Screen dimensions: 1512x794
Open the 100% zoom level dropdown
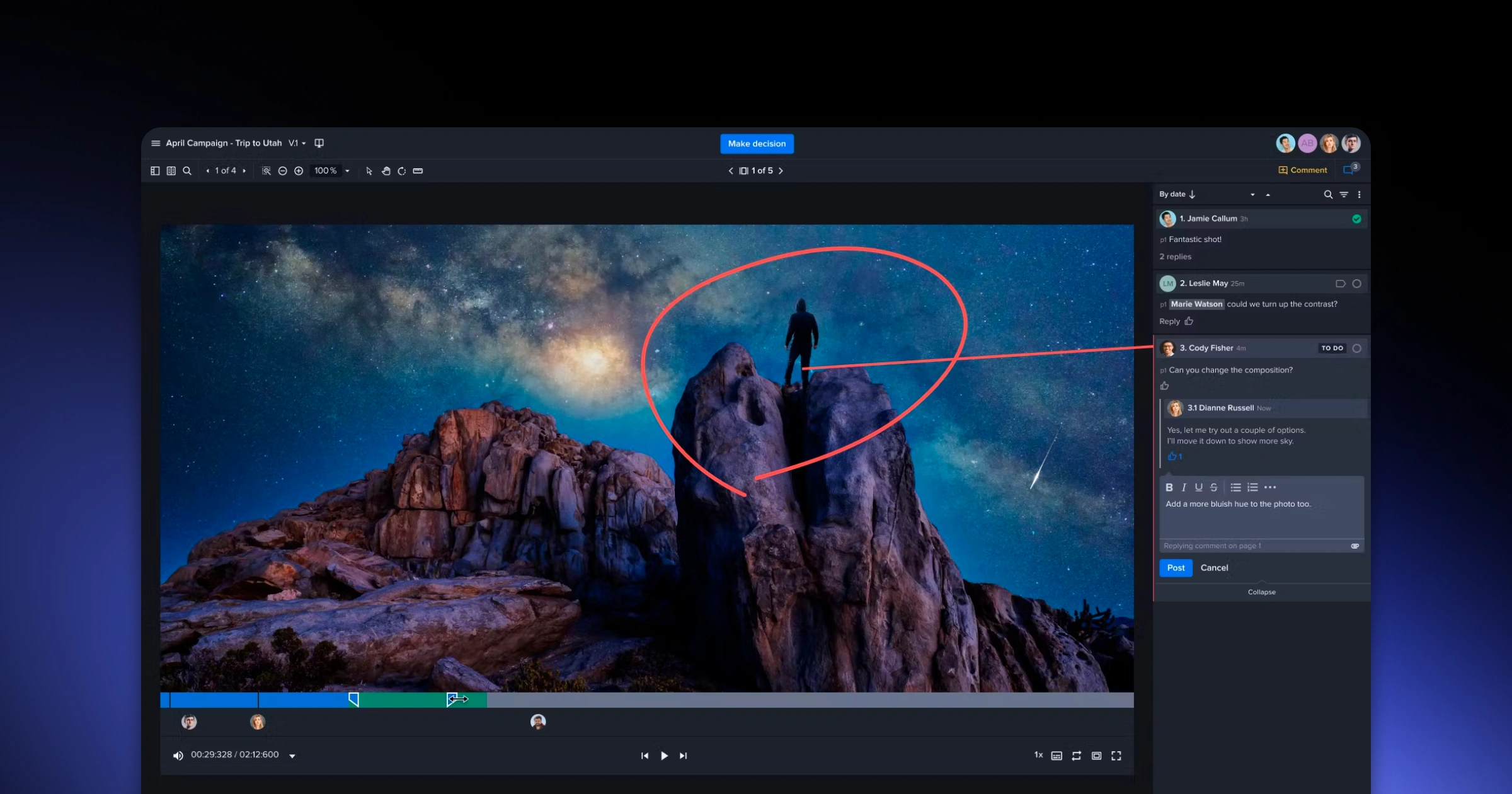347,171
